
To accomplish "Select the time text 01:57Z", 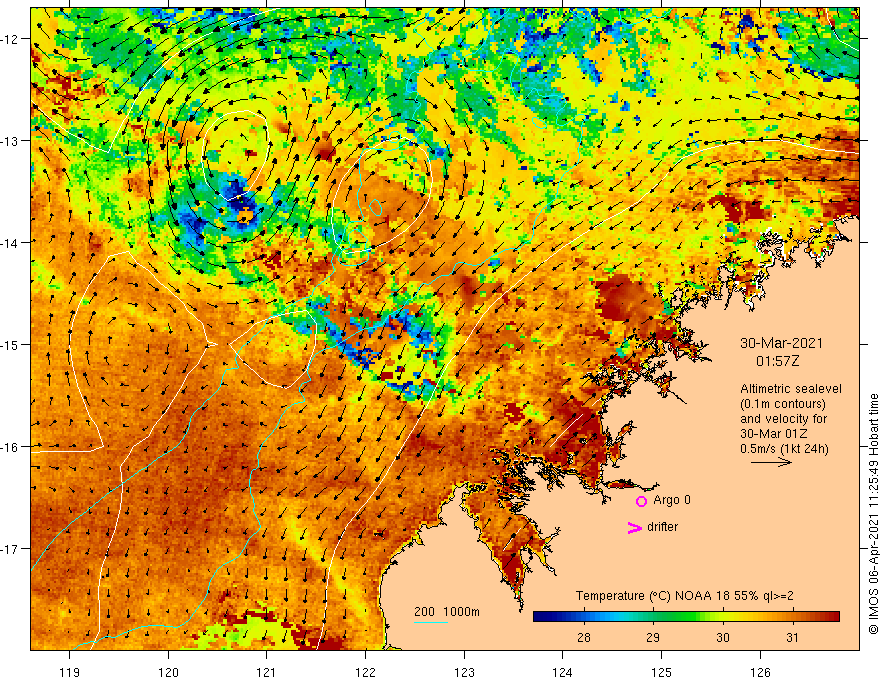I will [777, 361].
